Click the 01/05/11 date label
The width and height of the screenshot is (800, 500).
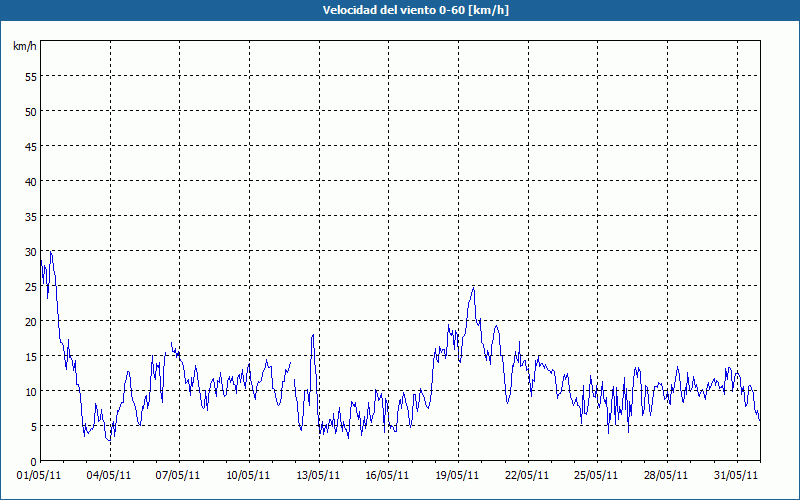[39, 475]
